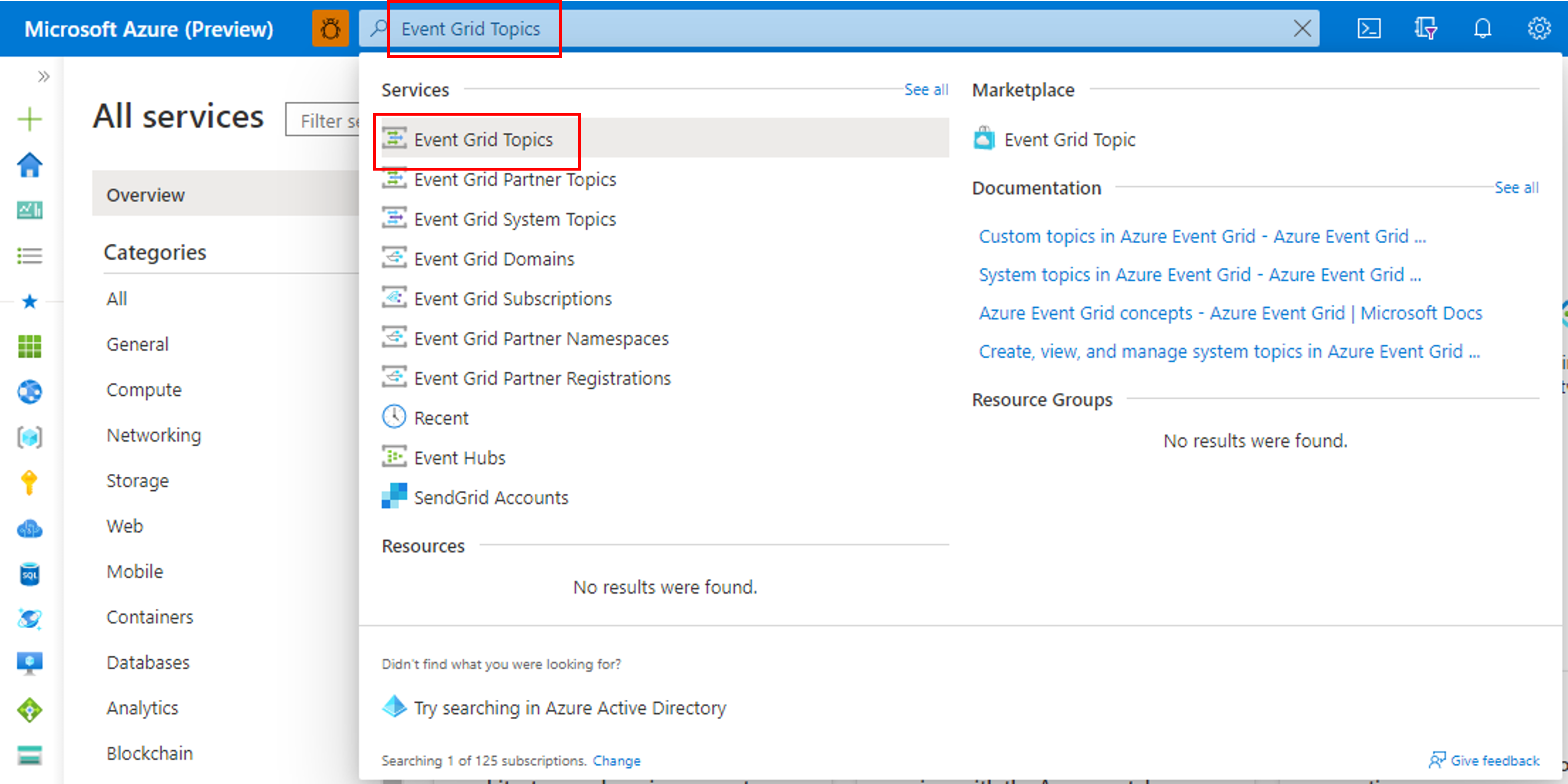Click the Event Grid Subscriptions icon

tap(395, 298)
